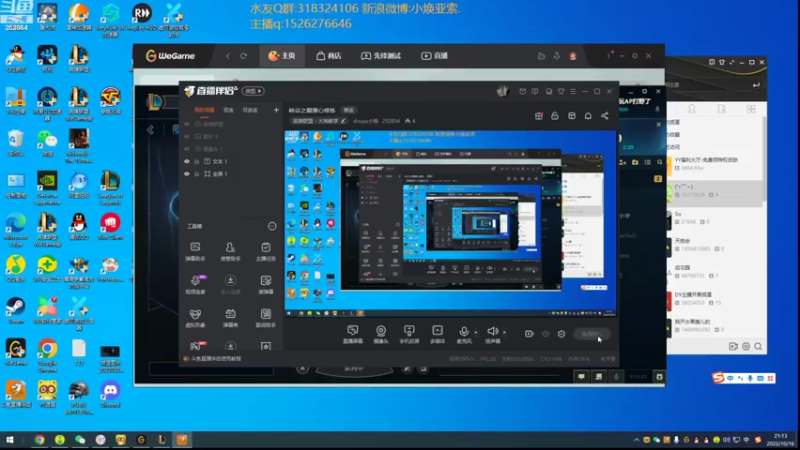Toggle visibility eye of 图片 2 source

click(x=187, y=137)
